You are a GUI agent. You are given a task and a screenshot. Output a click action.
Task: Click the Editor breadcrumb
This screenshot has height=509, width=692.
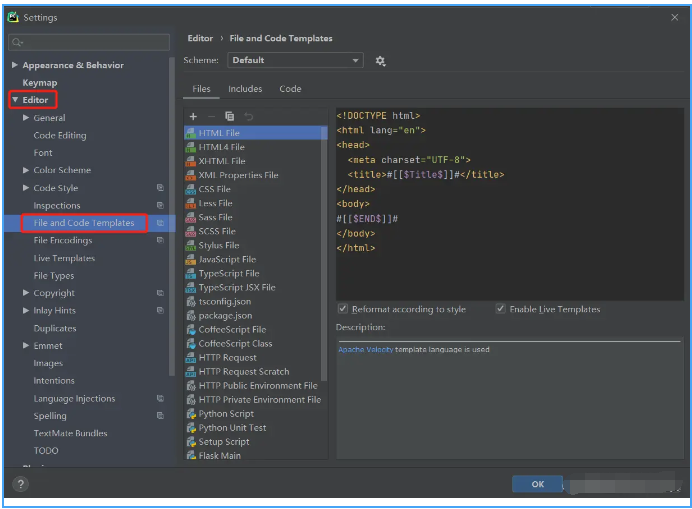[x=200, y=38]
